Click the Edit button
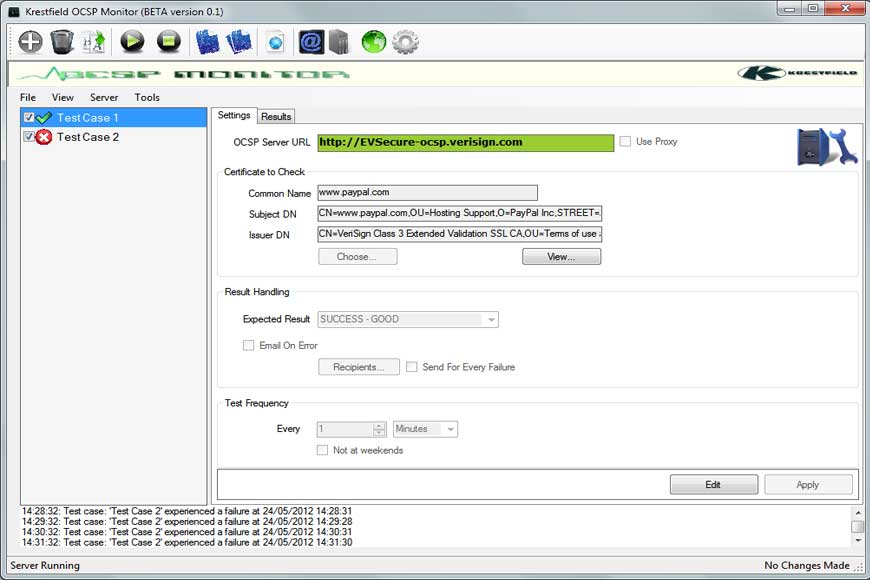870x580 pixels. 714,485
